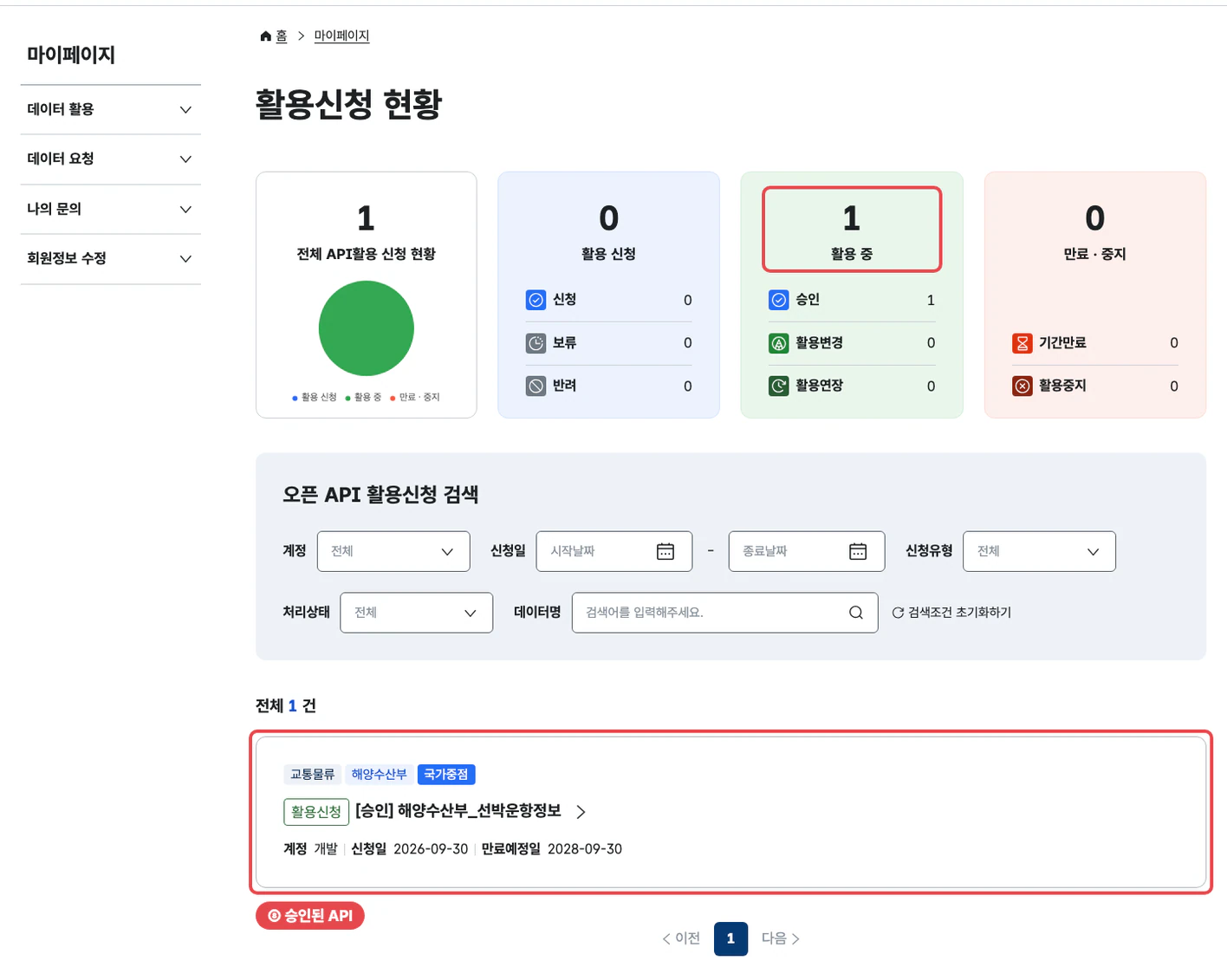This screenshot has height=980, width=1227.
Task: Click the green pie chart circle
Action: point(367,328)
